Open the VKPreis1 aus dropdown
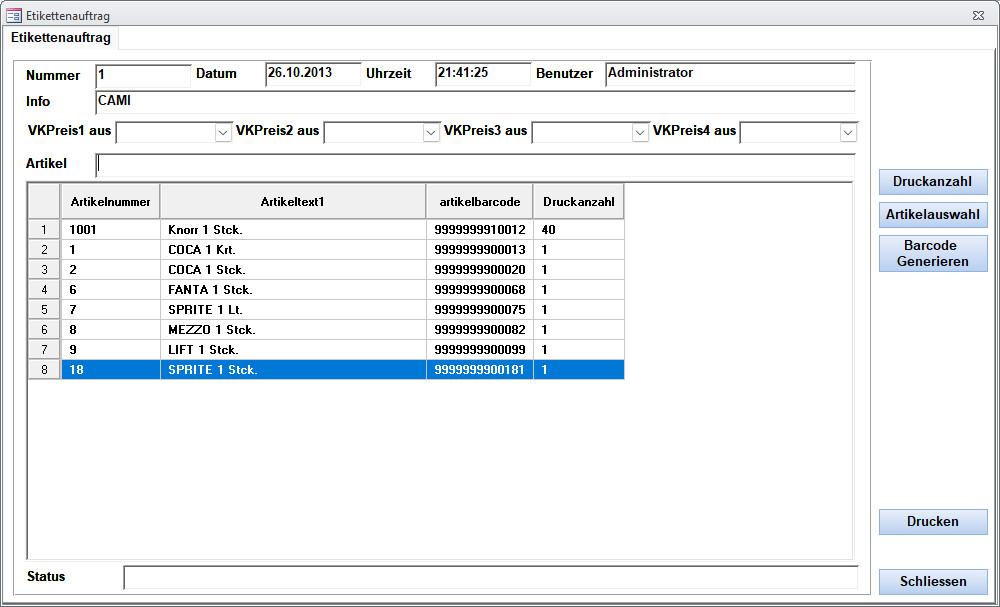The height and width of the screenshot is (607, 1000). coord(223,133)
